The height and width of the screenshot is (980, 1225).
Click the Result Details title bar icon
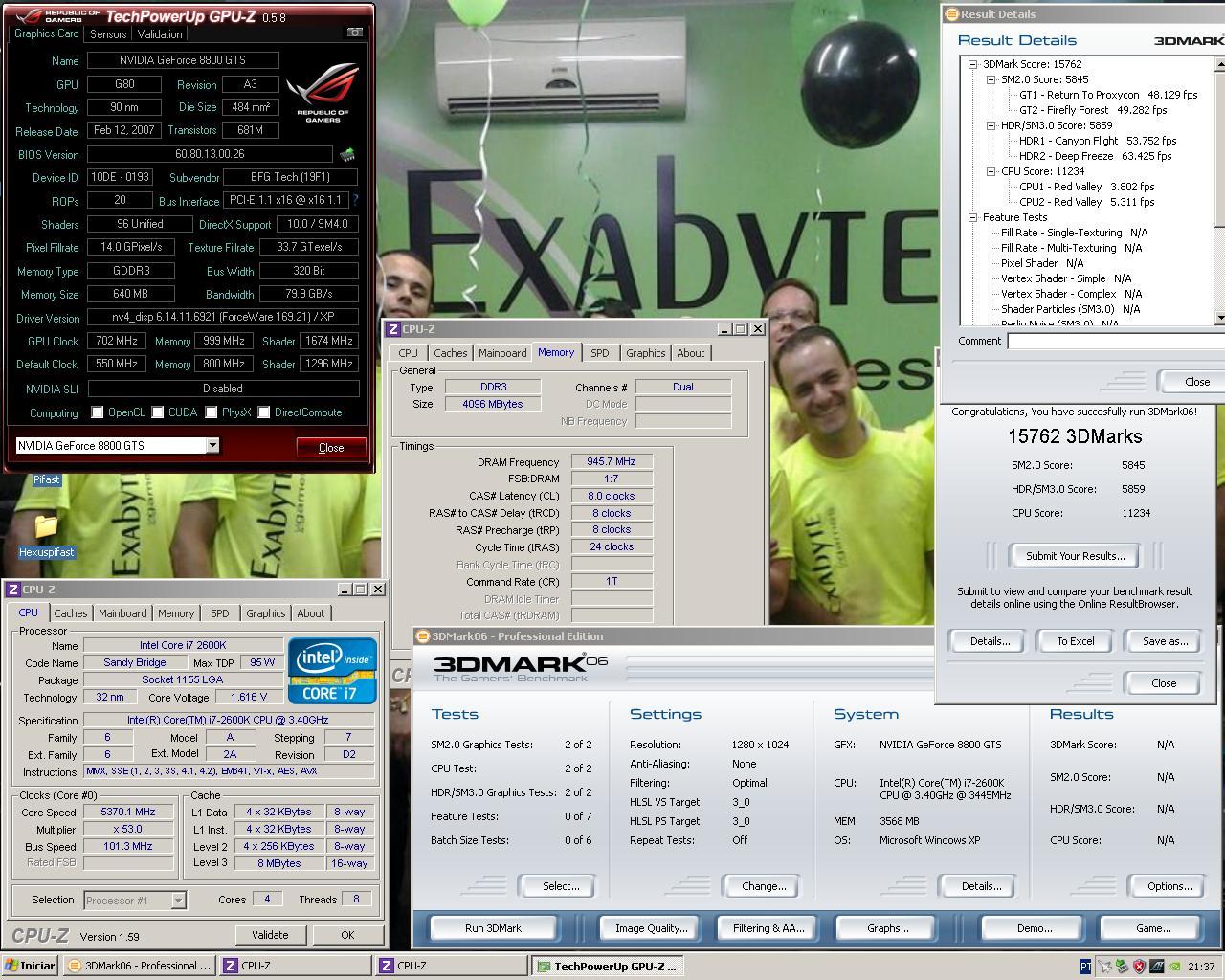click(951, 14)
